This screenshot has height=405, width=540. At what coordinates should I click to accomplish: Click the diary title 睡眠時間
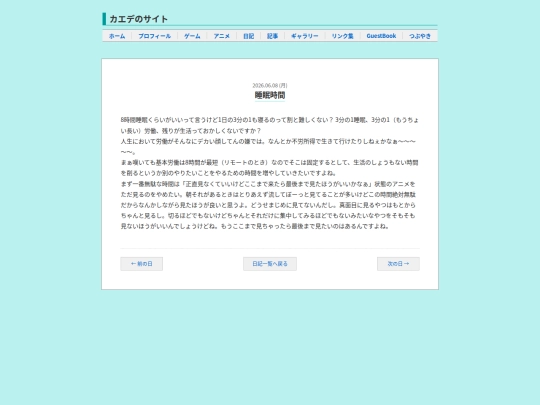[270, 95]
